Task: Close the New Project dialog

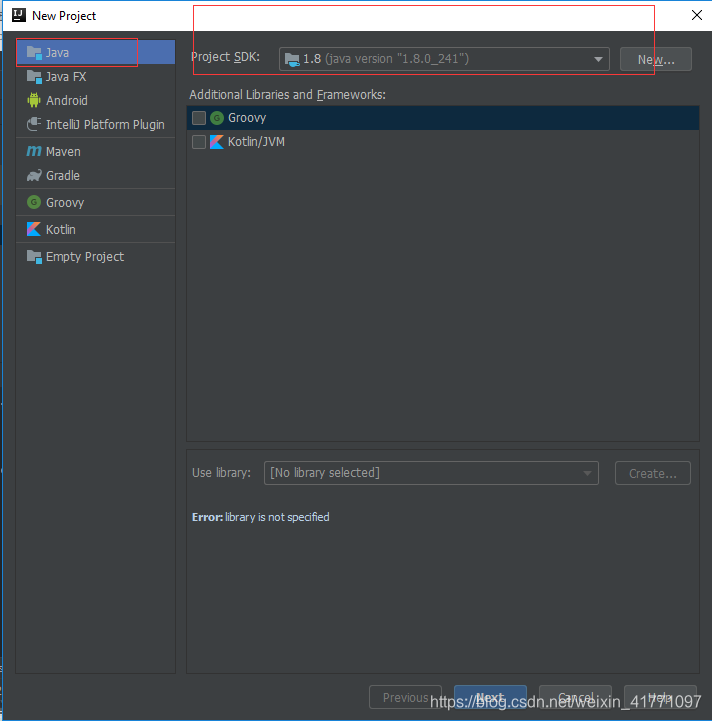Action: pyautogui.click(x=696, y=15)
